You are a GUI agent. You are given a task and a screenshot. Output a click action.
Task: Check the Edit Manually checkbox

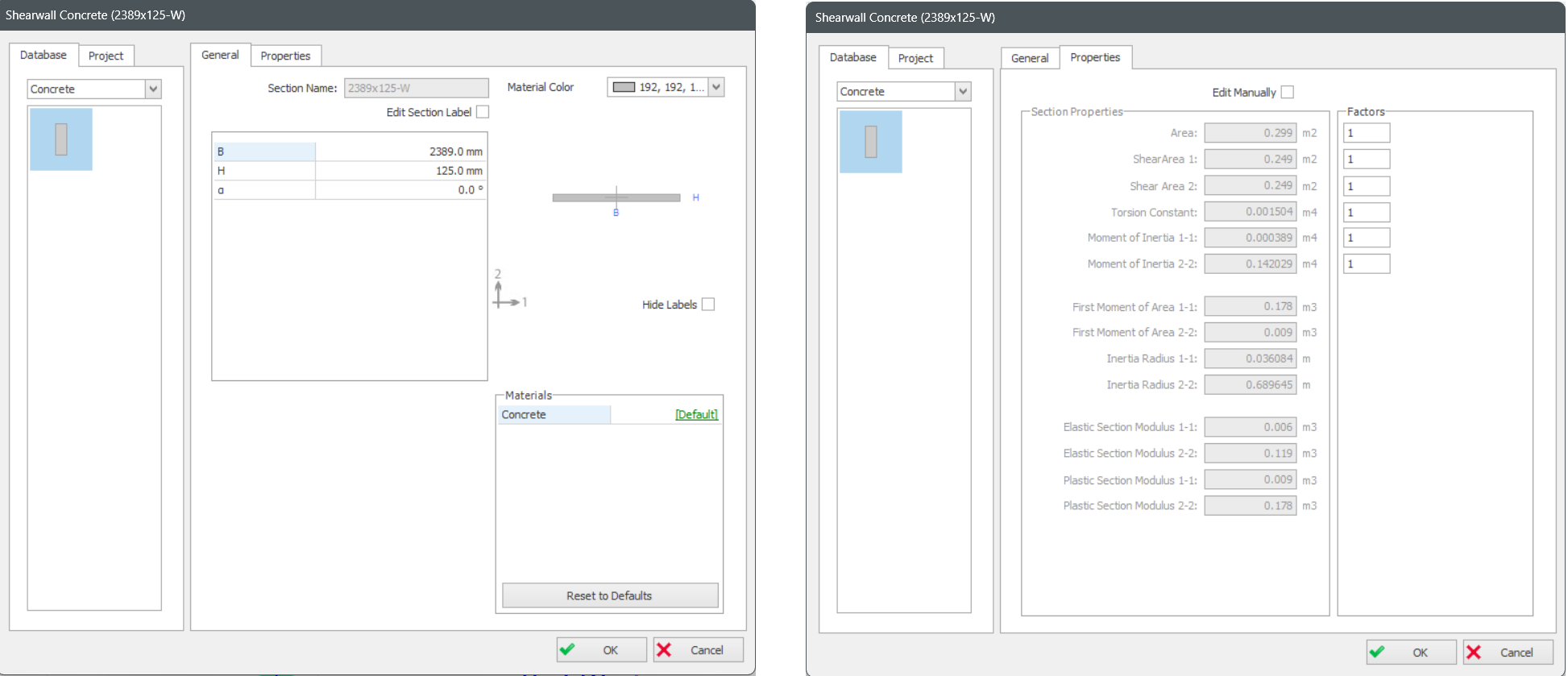click(1288, 93)
